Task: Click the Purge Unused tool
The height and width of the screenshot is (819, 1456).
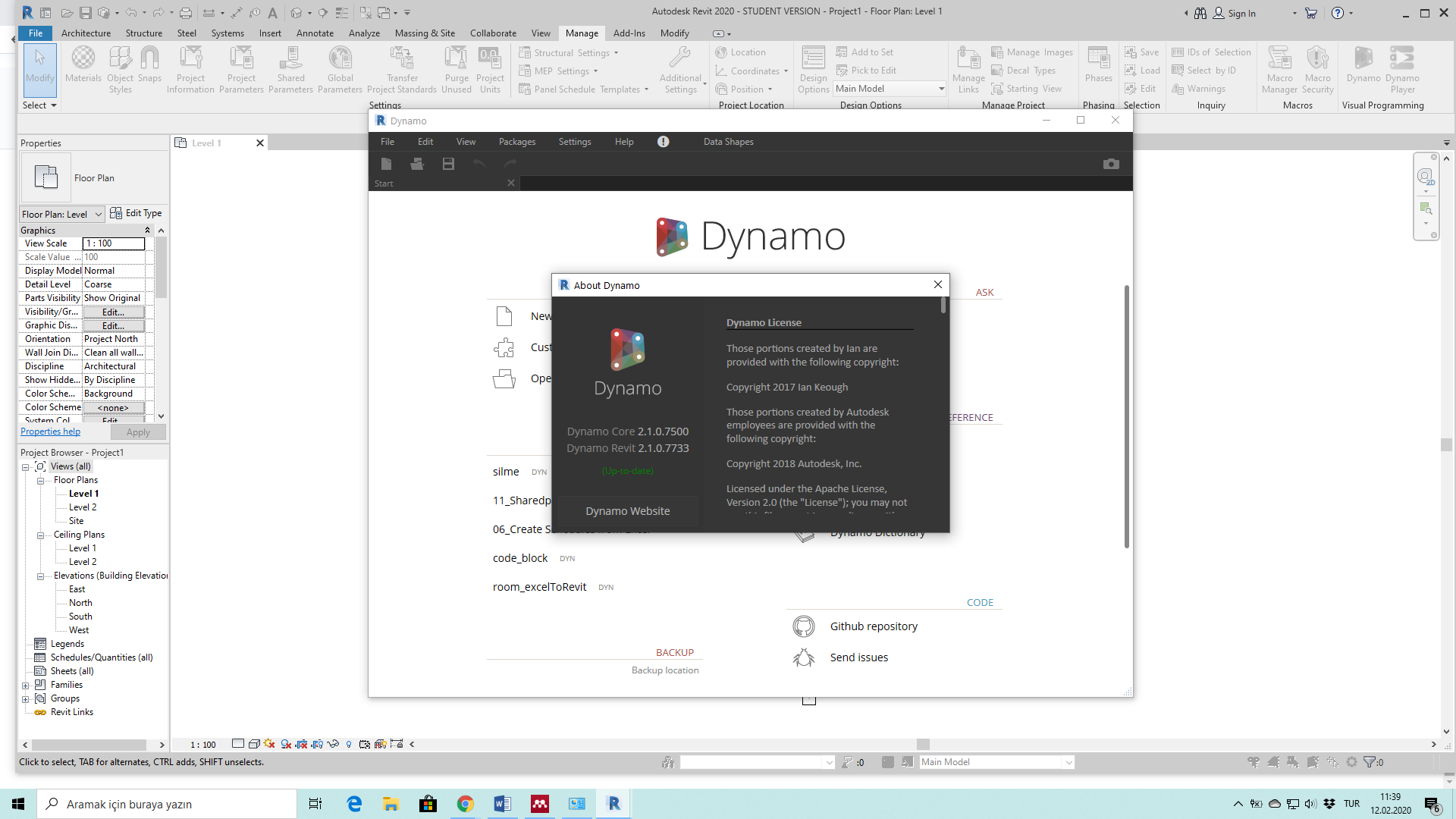Action: [x=457, y=68]
